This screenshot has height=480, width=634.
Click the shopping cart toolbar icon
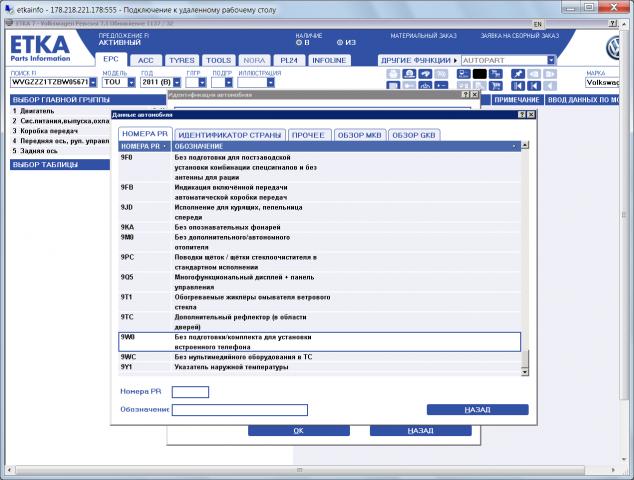496,85
